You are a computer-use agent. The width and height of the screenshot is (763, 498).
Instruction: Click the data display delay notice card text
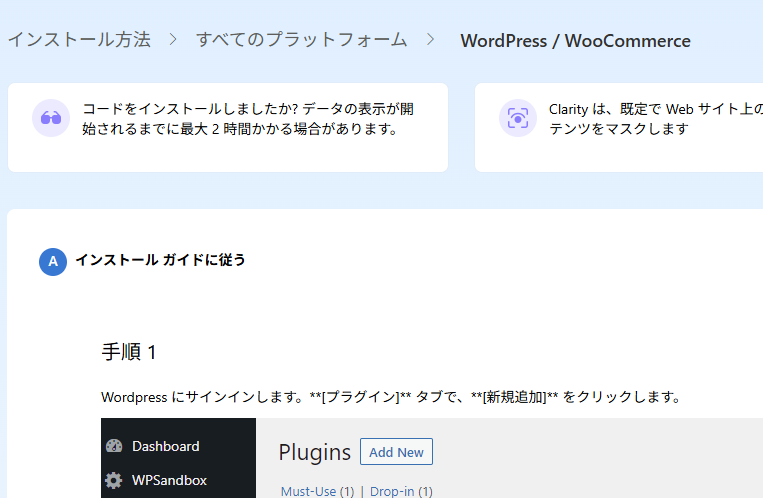tap(248, 119)
